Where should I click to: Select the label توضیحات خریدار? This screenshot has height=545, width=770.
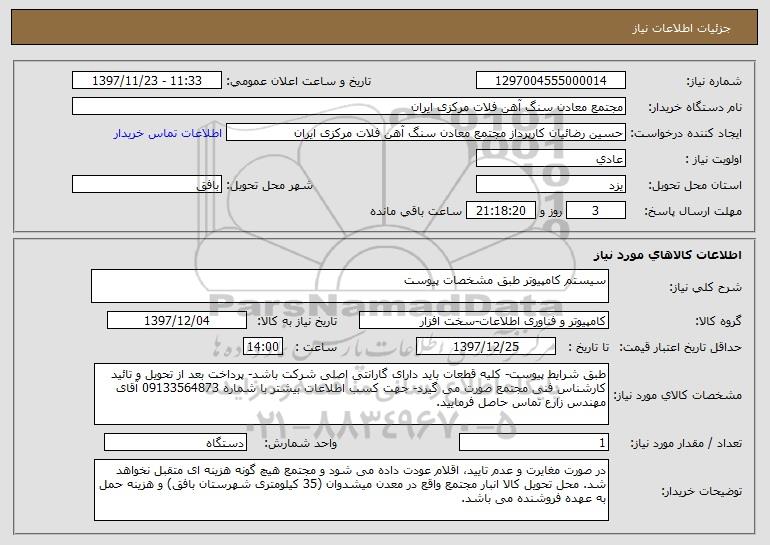tap(702, 491)
